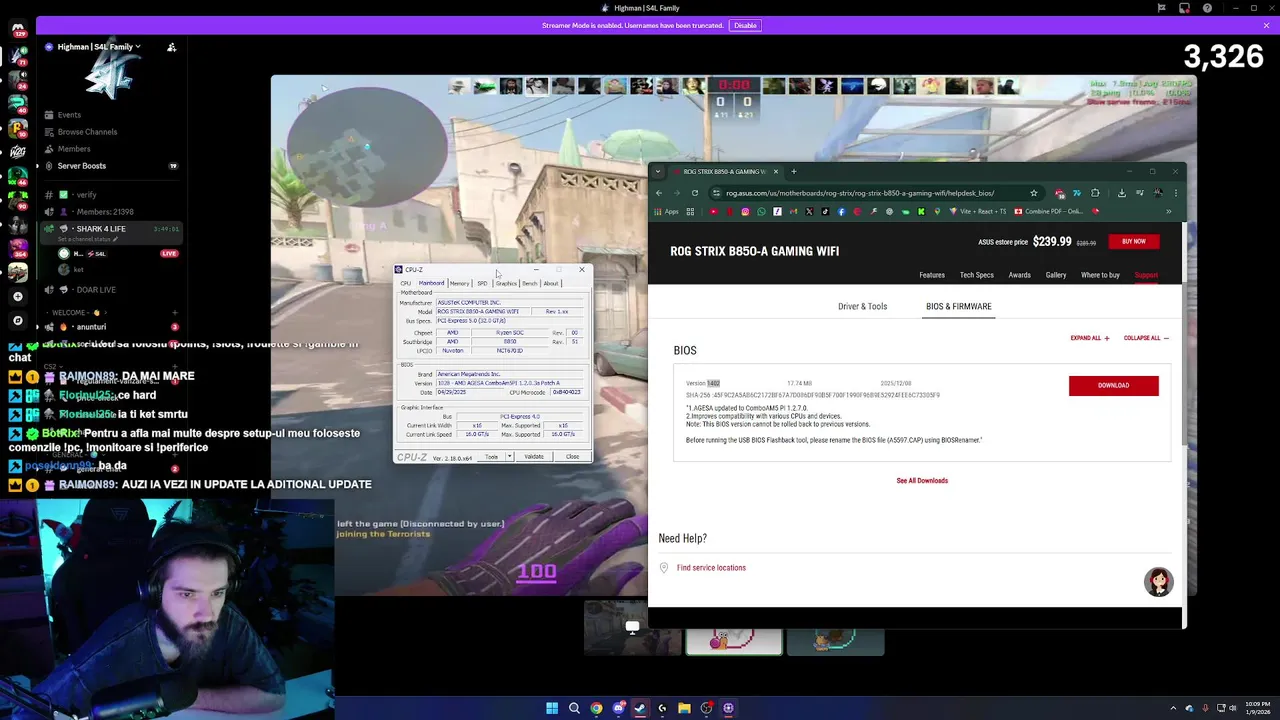Open taskbar Search icon
1280x720 pixels.
coord(574,708)
